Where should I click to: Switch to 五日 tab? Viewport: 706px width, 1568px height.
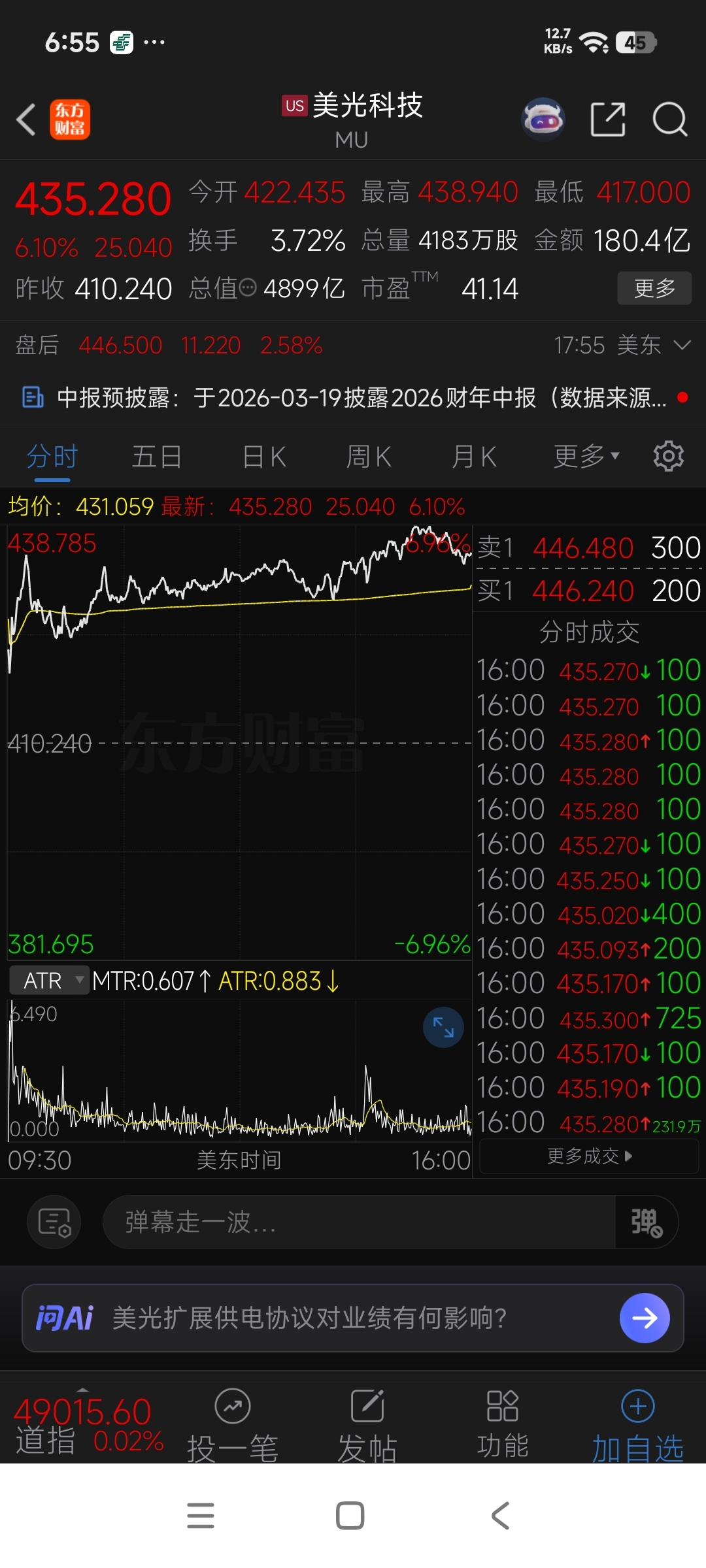(157, 456)
